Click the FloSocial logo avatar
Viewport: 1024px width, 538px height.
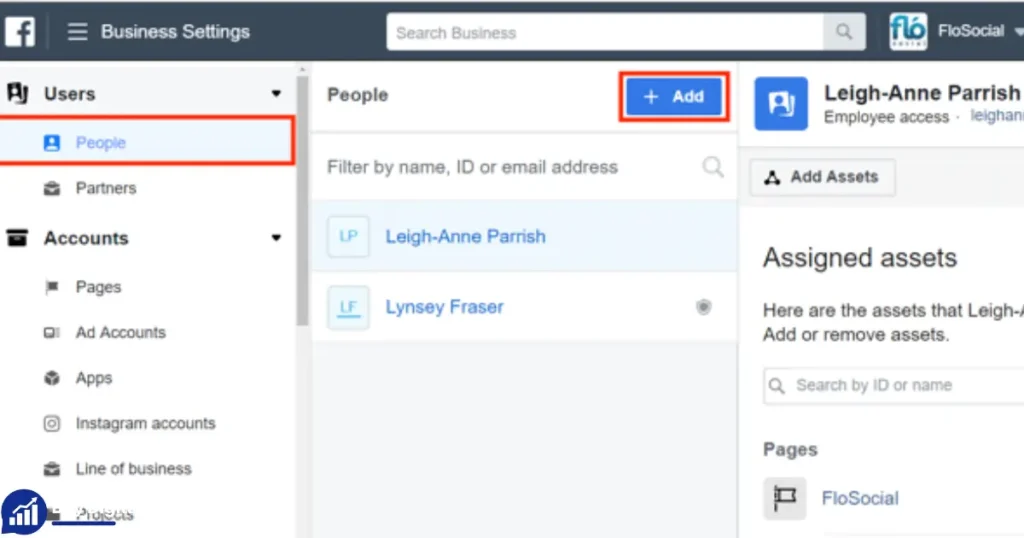(x=908, y=31)
